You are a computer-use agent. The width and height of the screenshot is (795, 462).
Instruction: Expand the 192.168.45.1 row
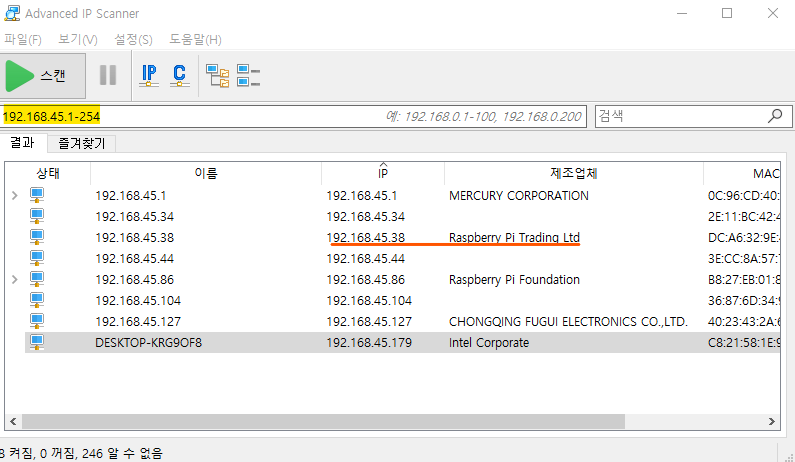pyautogui.click(x=15, y=195)
